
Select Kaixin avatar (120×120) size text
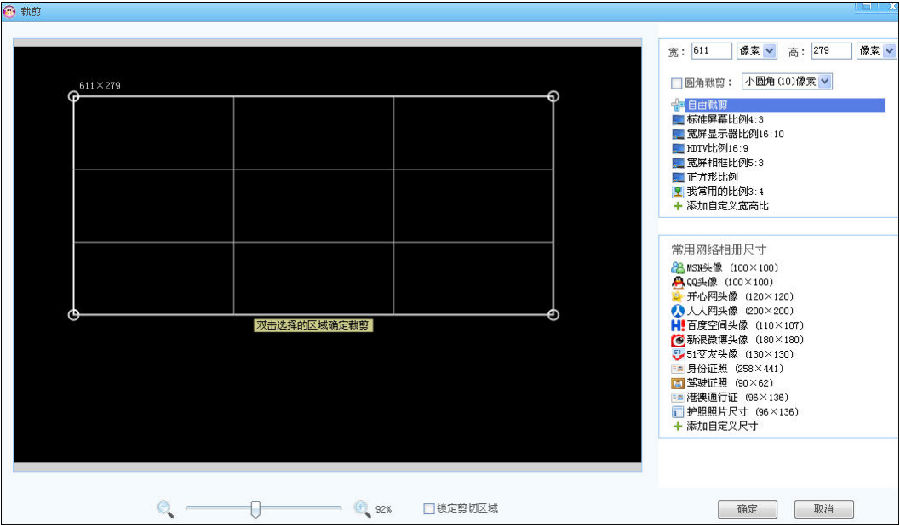click(x=740, y=297)
